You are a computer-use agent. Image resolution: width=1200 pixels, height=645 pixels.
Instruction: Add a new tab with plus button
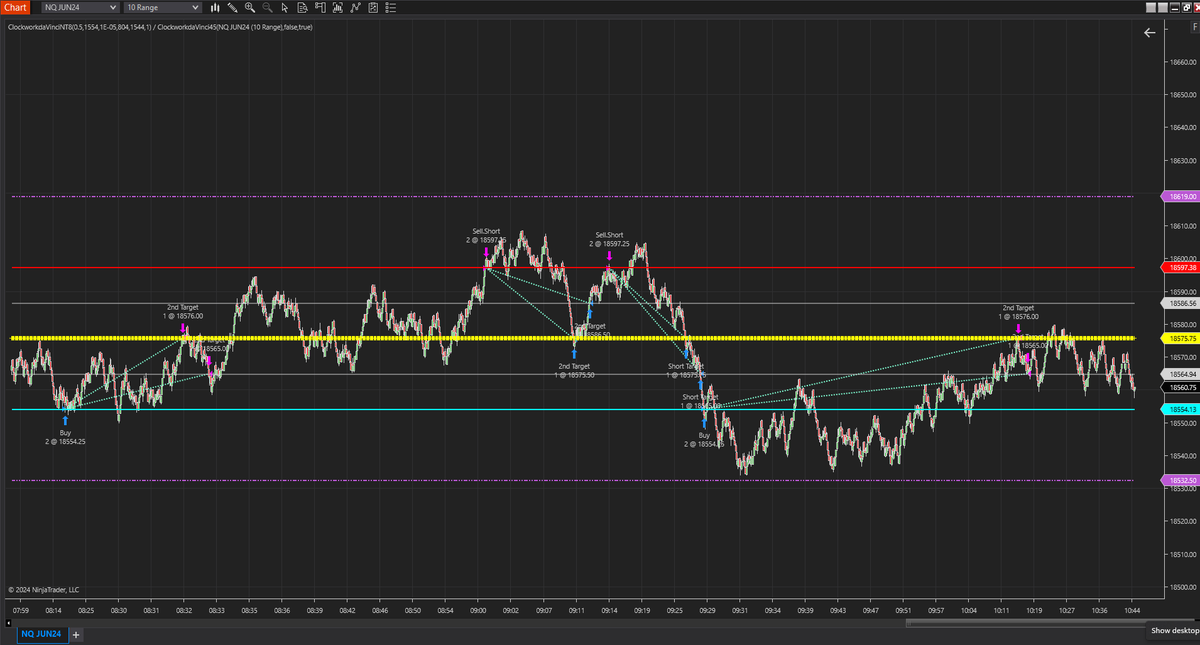coord(76,634)
